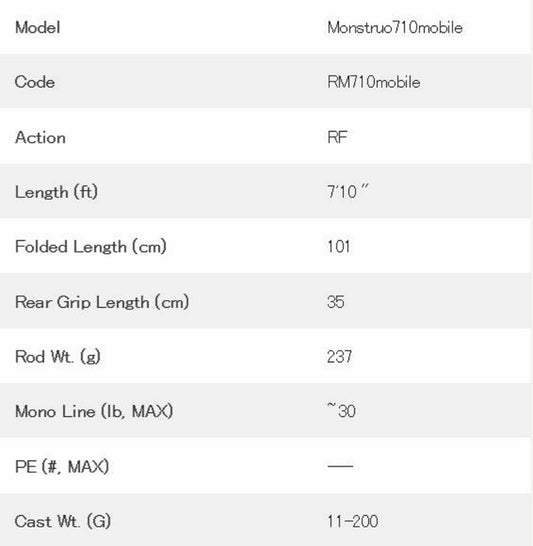The image size is (533, 546).
Task: Click the Length (ft) label
Action: pyautogui.click(x=56, y=192)
